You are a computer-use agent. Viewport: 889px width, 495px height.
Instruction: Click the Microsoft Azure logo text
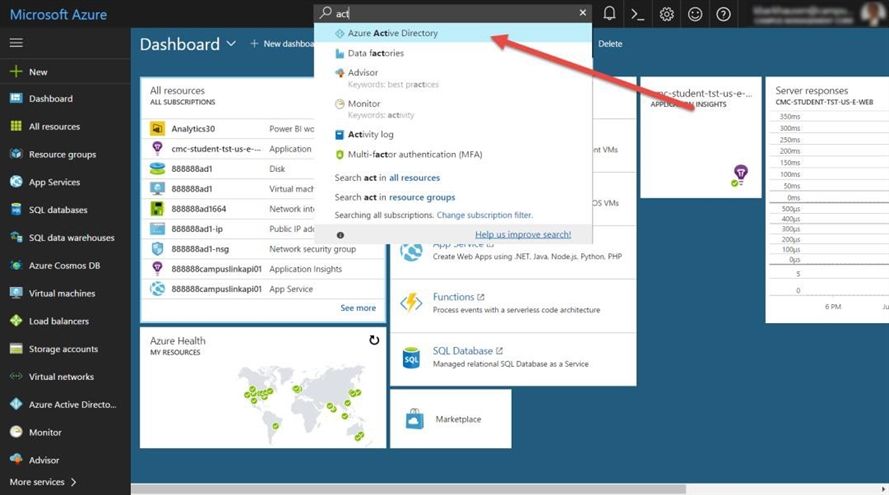point(58,15)
